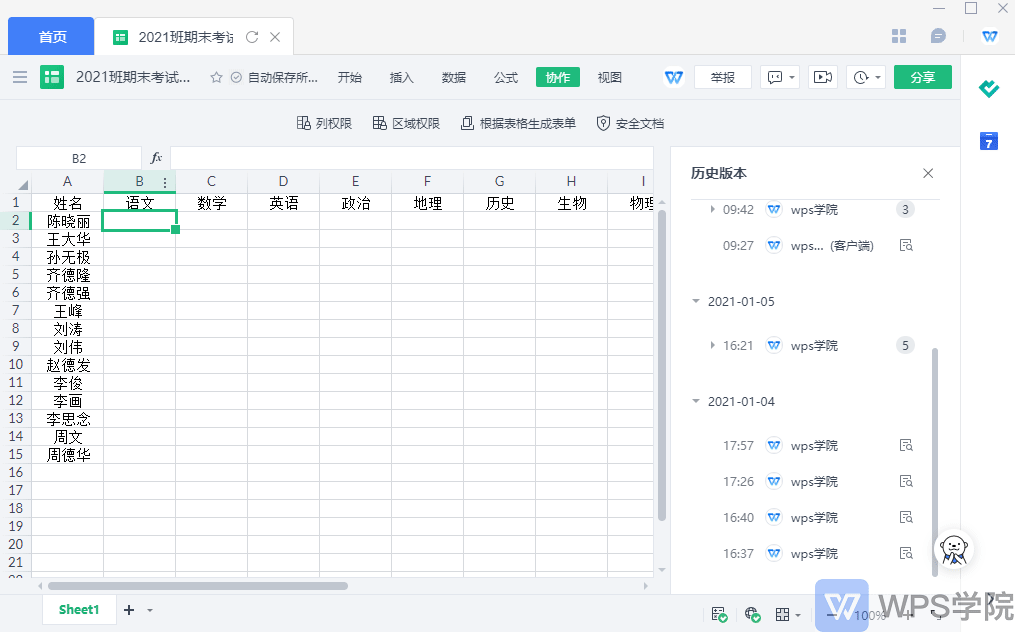Open comment button dropdown arrow
Screen dimensions: 1015x632
[x=792, y=77]
